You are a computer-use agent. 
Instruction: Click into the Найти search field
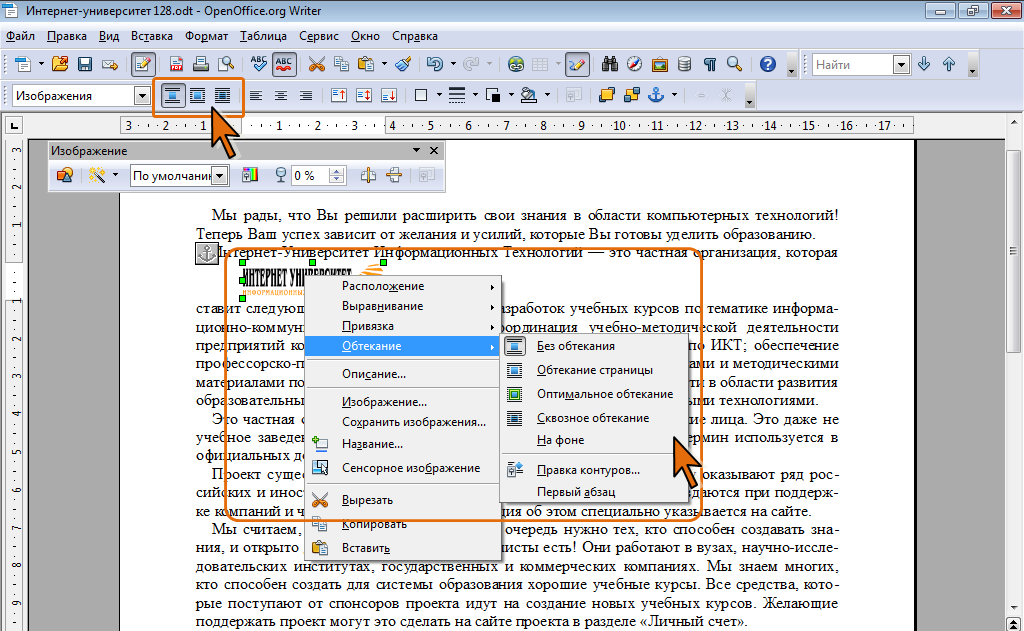(x=852, y=65)
